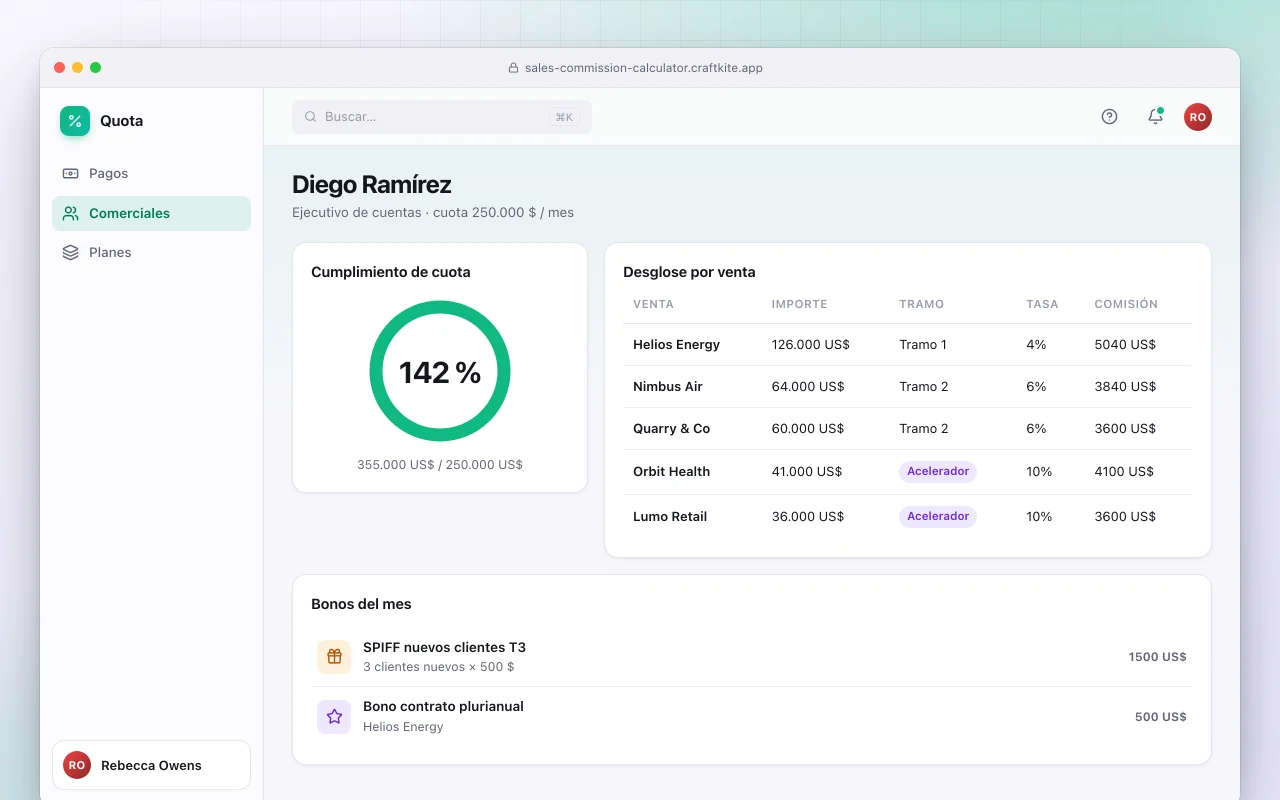The height and width of the screenshot is (800, 1280).
Task: Open the help question mark icon
Action: [x=1109, y=117]
